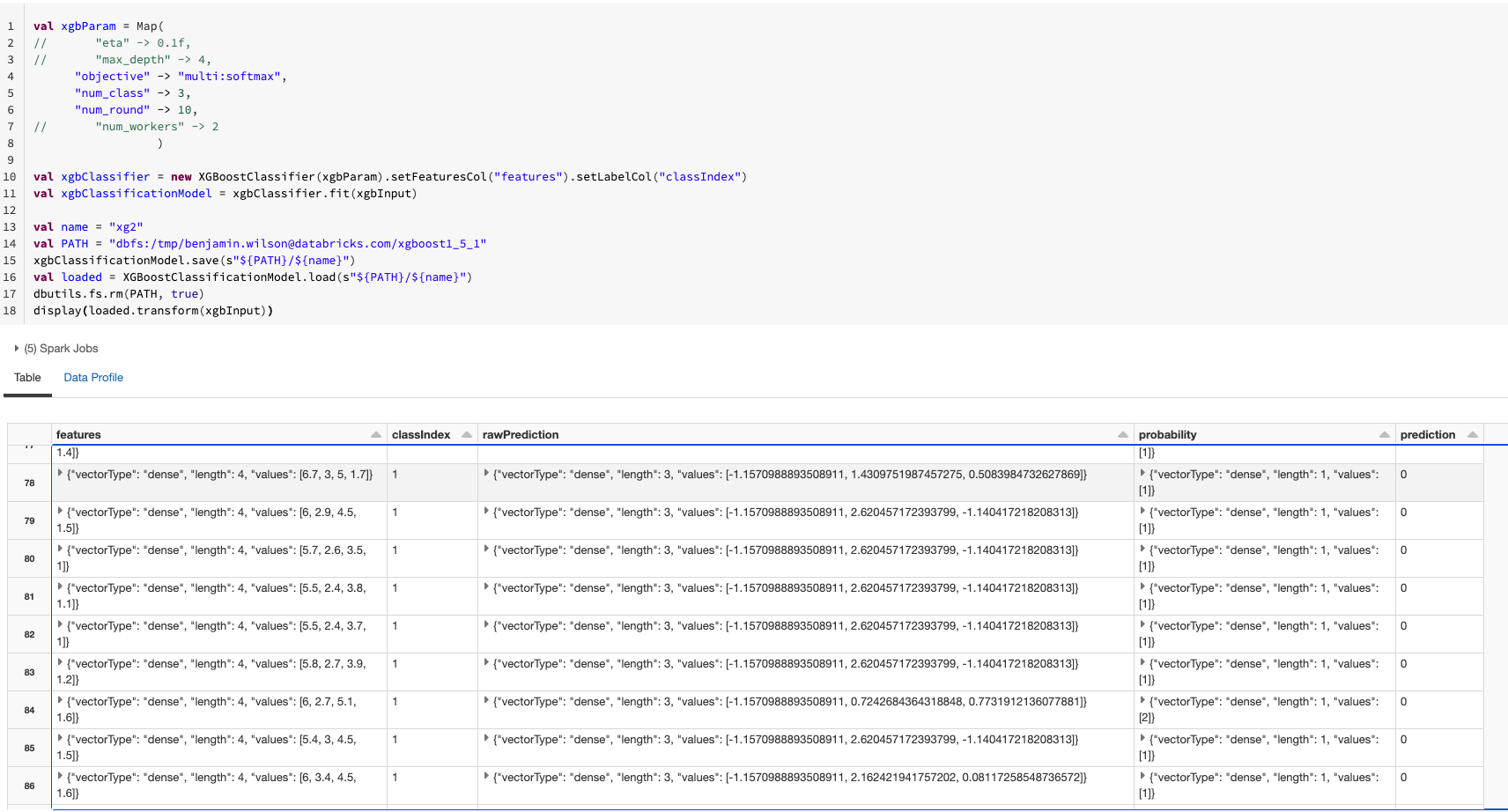
Task: Select the prediction value 0 in row 78
Action: tap(1403, 474)
